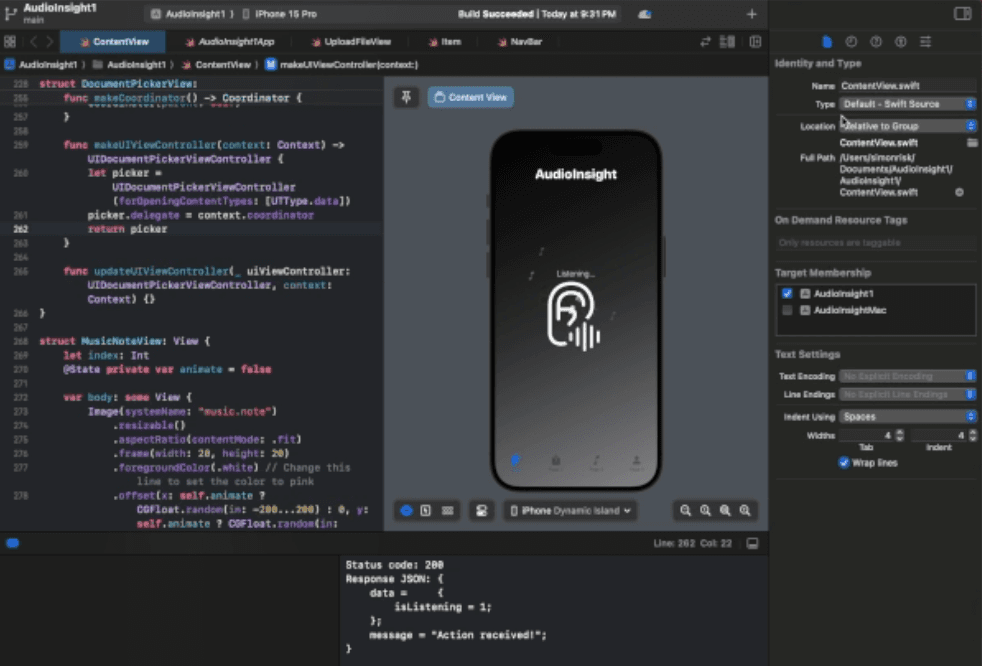Click the file Name input field
982x666 pixels.
[906, 86]
